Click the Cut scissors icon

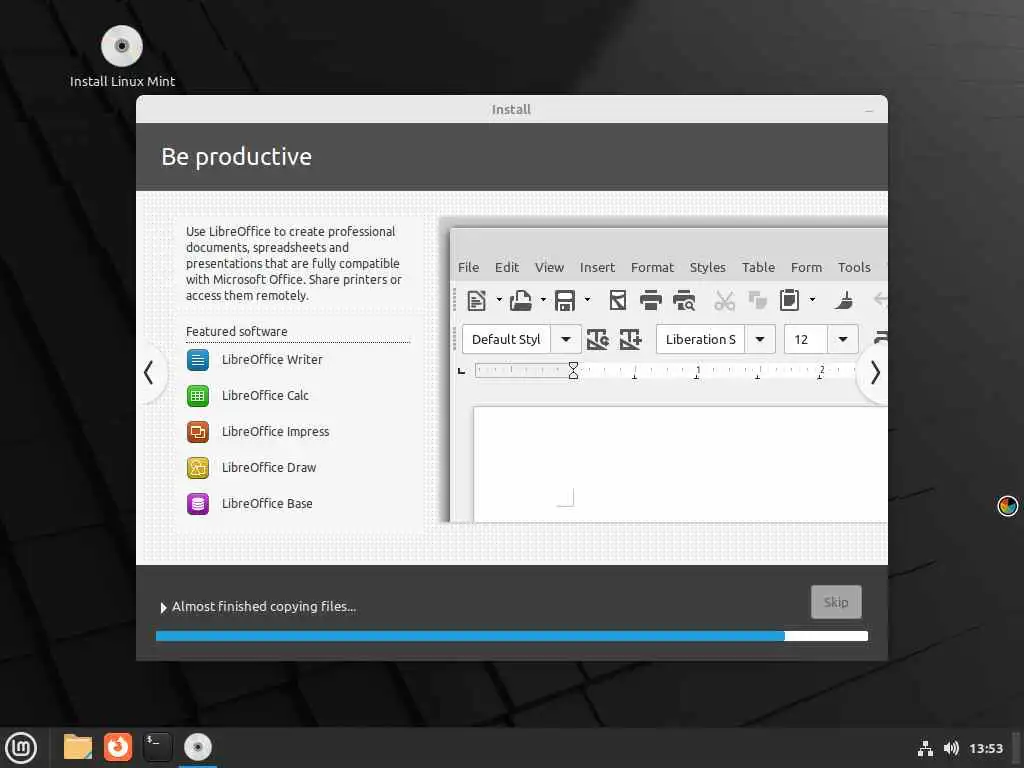724,300
